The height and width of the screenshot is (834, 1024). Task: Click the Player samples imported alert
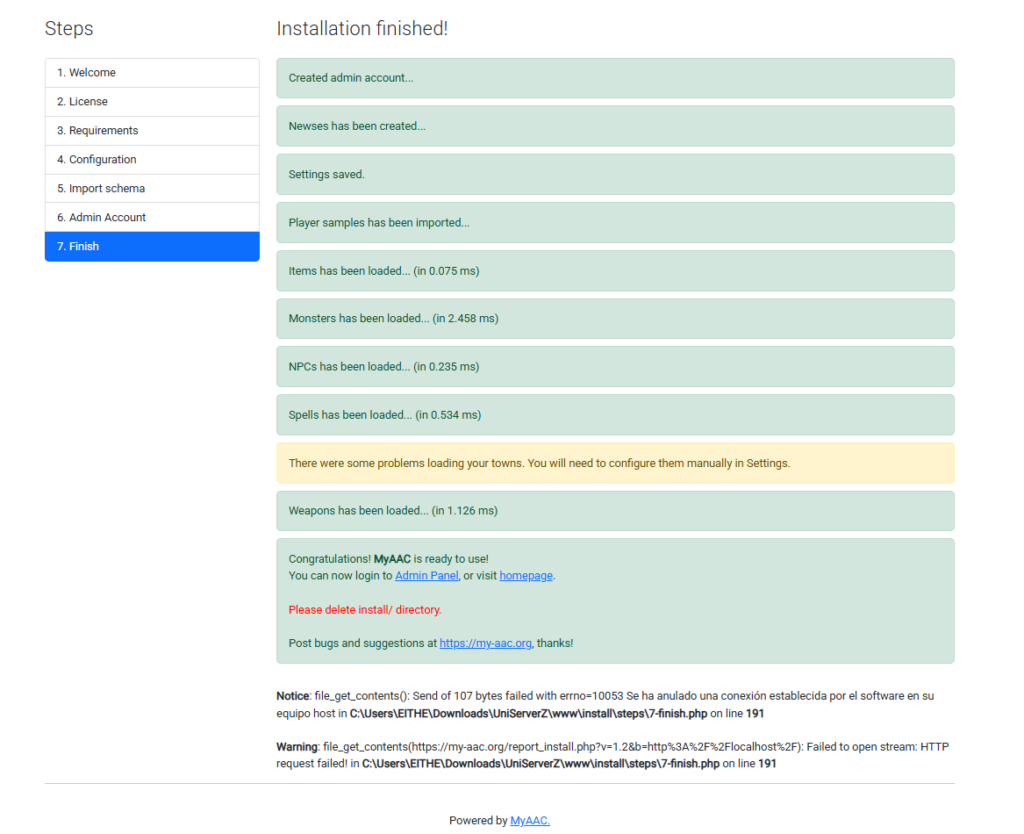(x=615, y=223)
